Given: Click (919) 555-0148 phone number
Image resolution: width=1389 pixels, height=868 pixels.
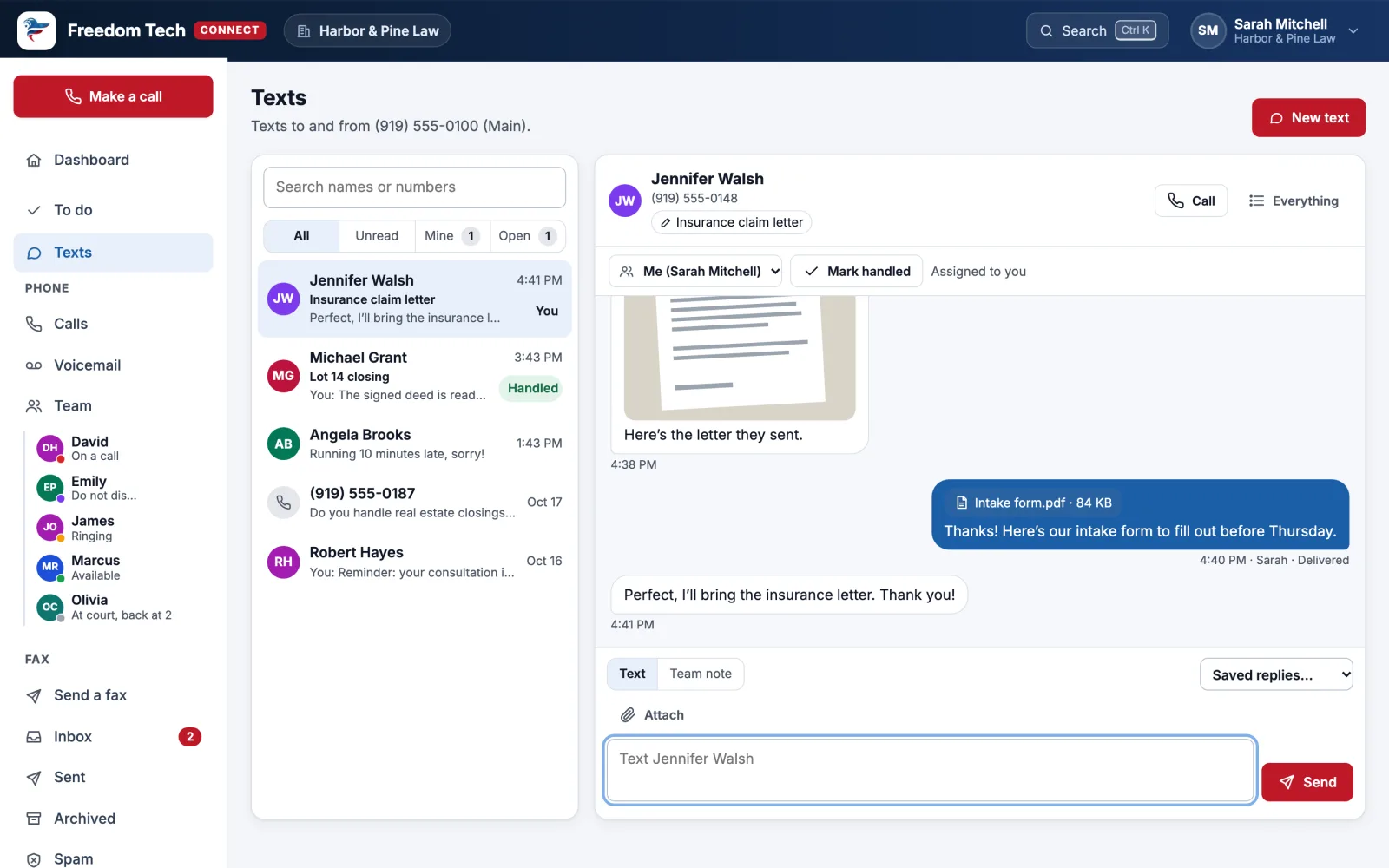Looking at the screenshot, I should click(x=694, y=199).
